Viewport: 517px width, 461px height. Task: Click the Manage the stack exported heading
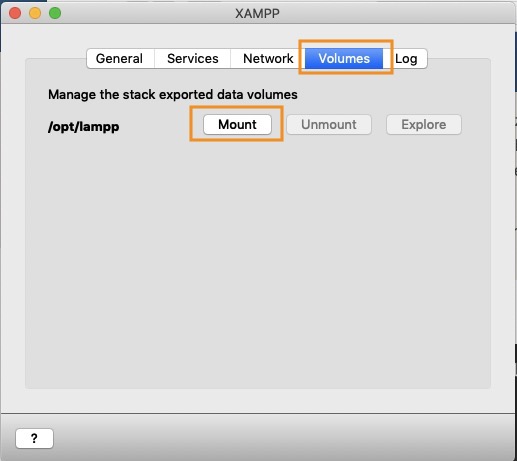[x=173, y=95]
